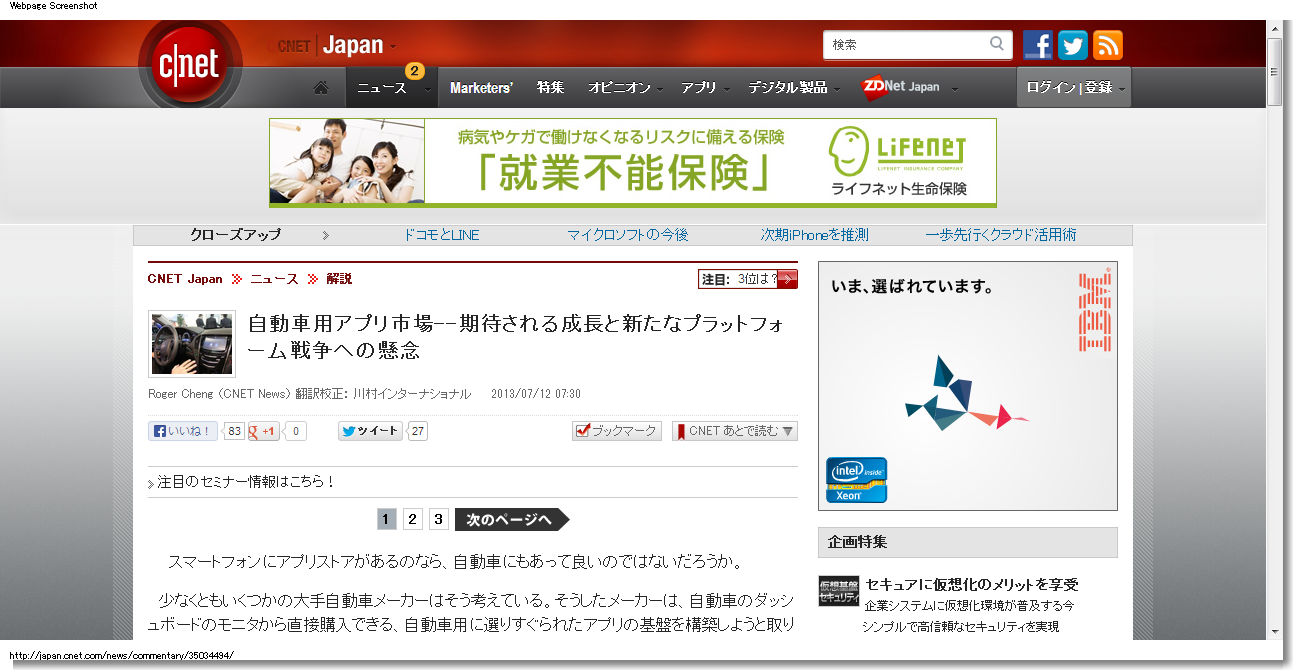Expand the アプリ menu arrow
This screenshot has height=670, width=1293.
coord(727,89)
